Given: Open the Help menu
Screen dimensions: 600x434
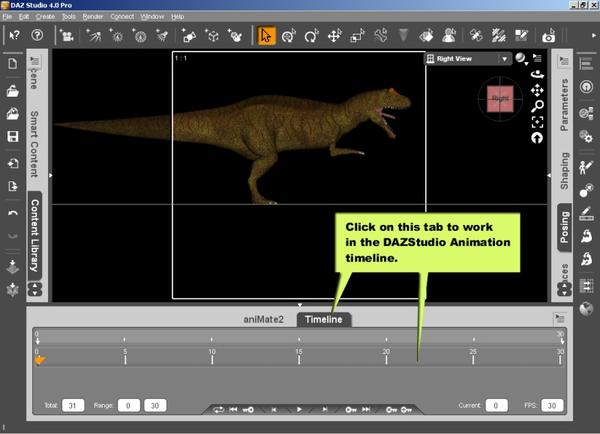Looking at the screenshot, I should click(178, 17).
